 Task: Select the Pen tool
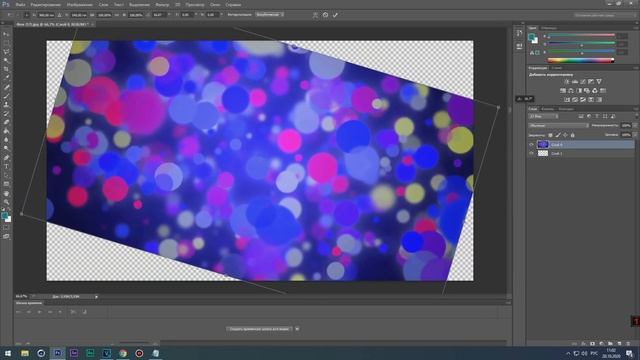6,158
